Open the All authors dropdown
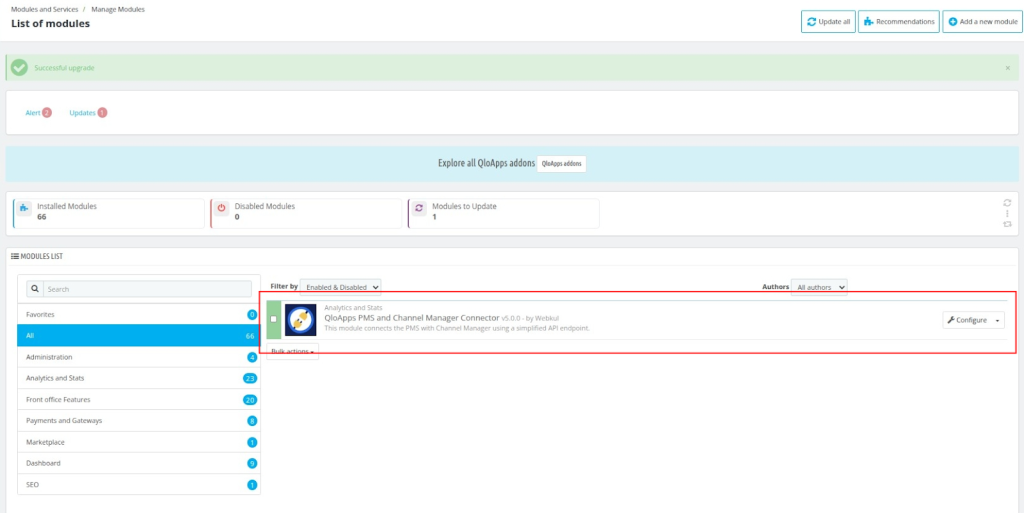 click(819, 287)
